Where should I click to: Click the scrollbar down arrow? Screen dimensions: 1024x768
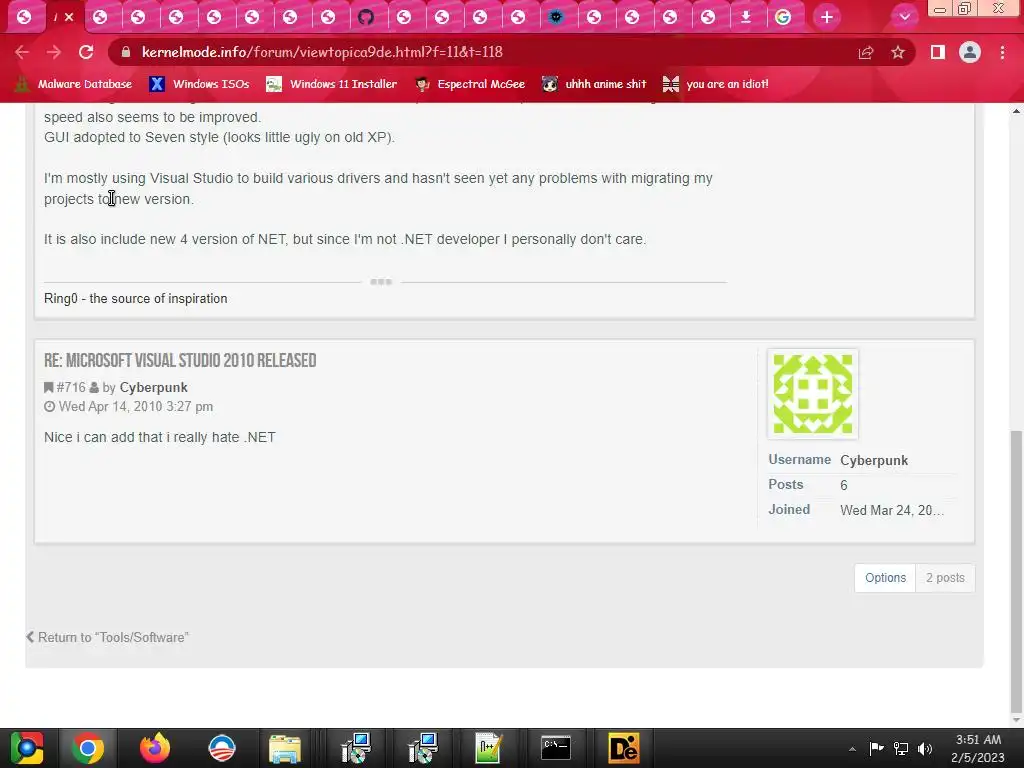click(x=1016, y=720)
